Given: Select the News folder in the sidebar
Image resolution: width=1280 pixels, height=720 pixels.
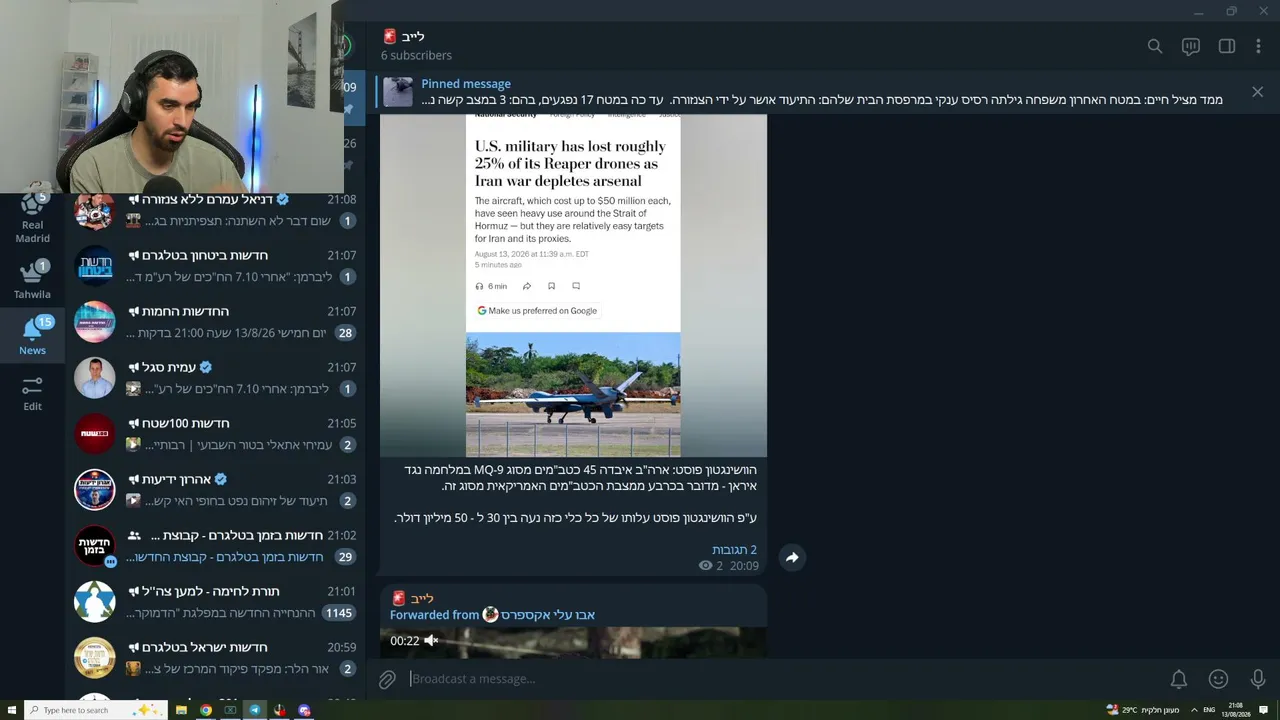Looking at the screenshot, I should click(x=32, y=335).
